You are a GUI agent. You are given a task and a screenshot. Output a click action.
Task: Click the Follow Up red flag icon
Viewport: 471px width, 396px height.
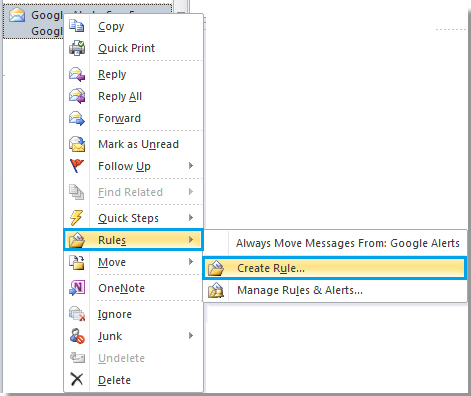[77, 166]
